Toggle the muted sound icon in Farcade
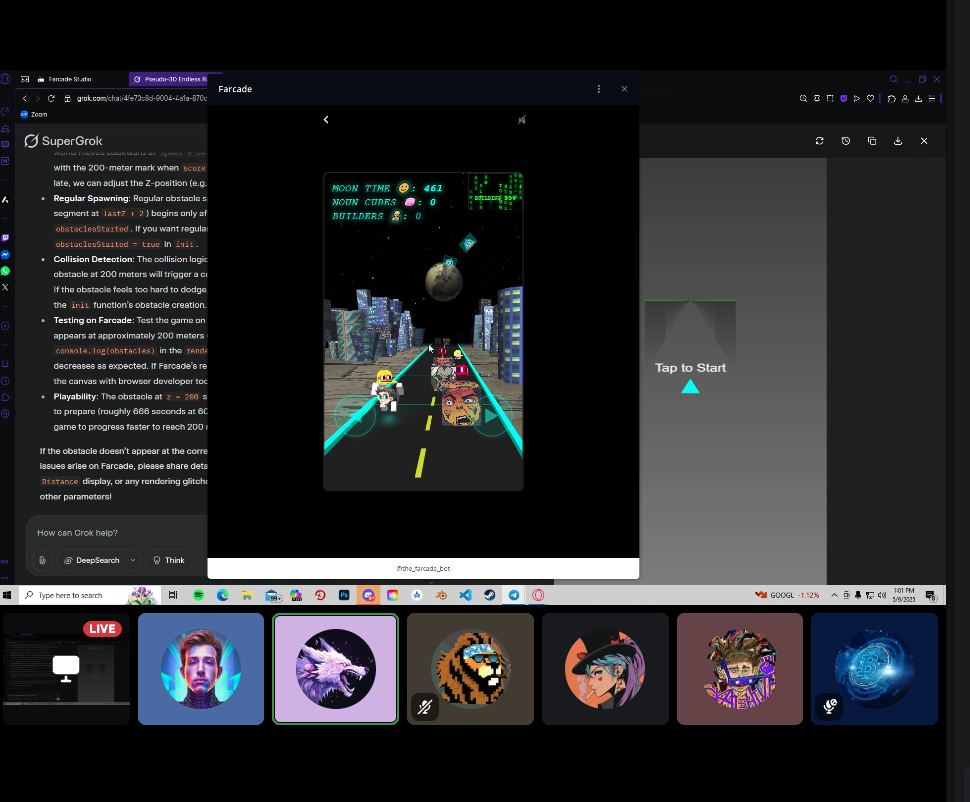 [x=521, y=119]
